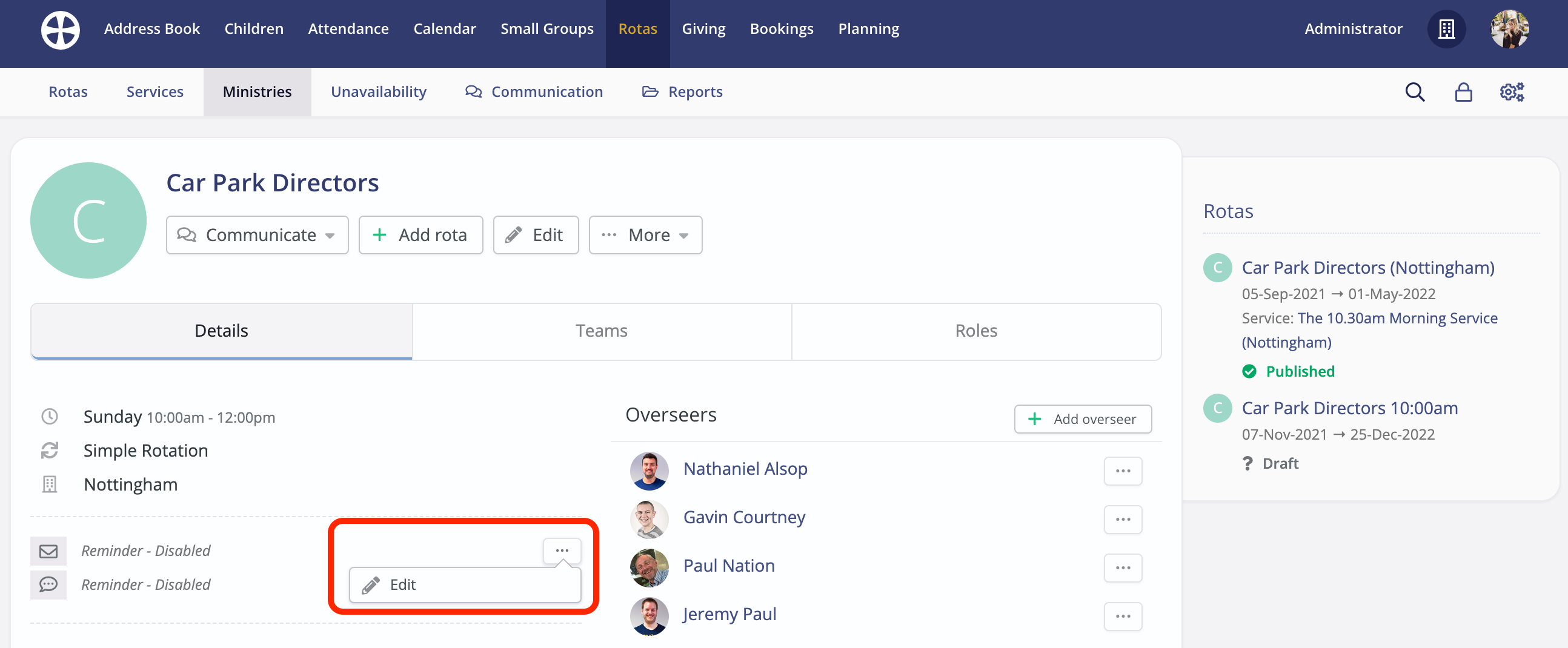Open the ellipsis menu beside Jeremy Paul
The image size is (1568, 648).
pyautogui.click(x=1123, y=617)
